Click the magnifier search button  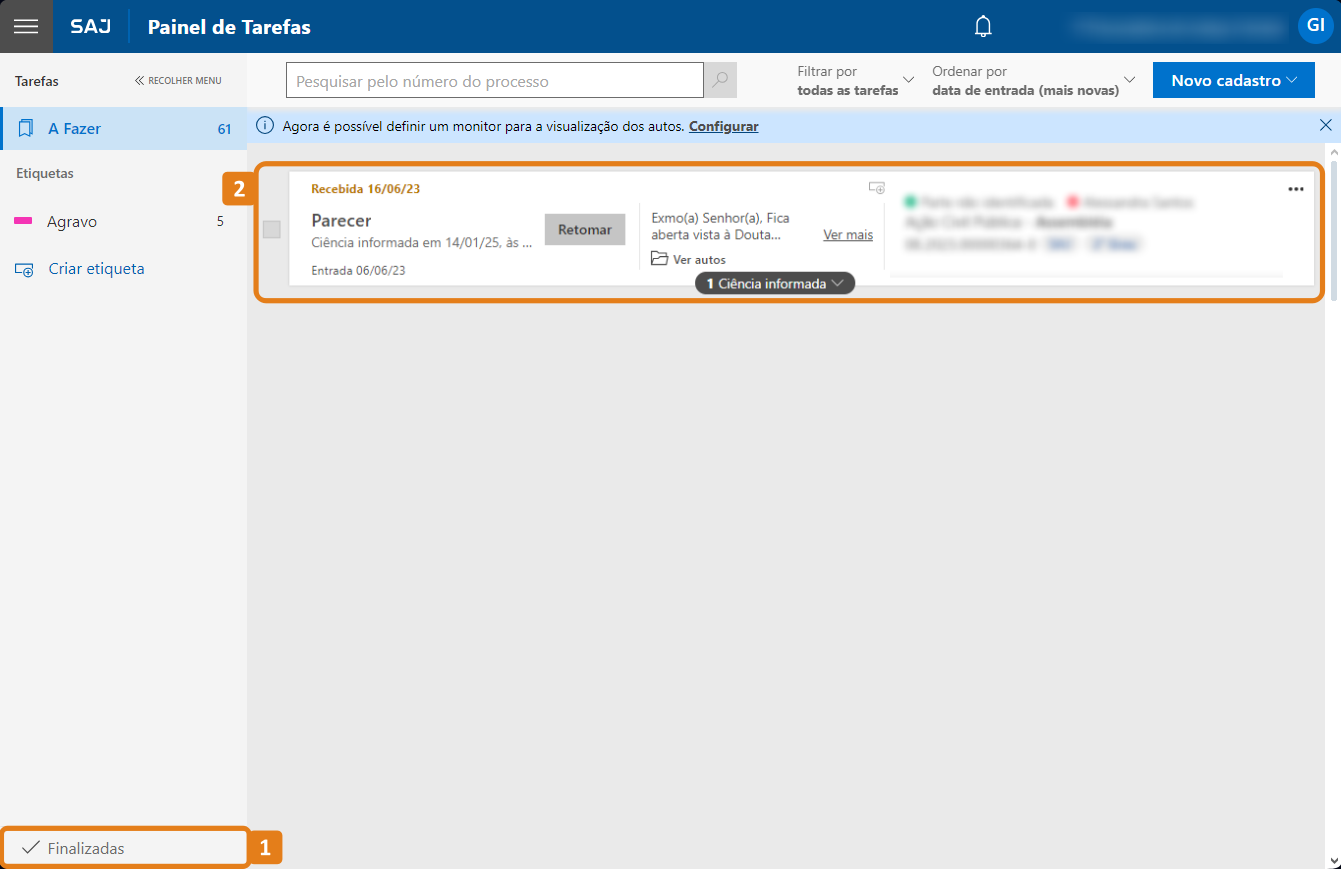click(720, 81)
